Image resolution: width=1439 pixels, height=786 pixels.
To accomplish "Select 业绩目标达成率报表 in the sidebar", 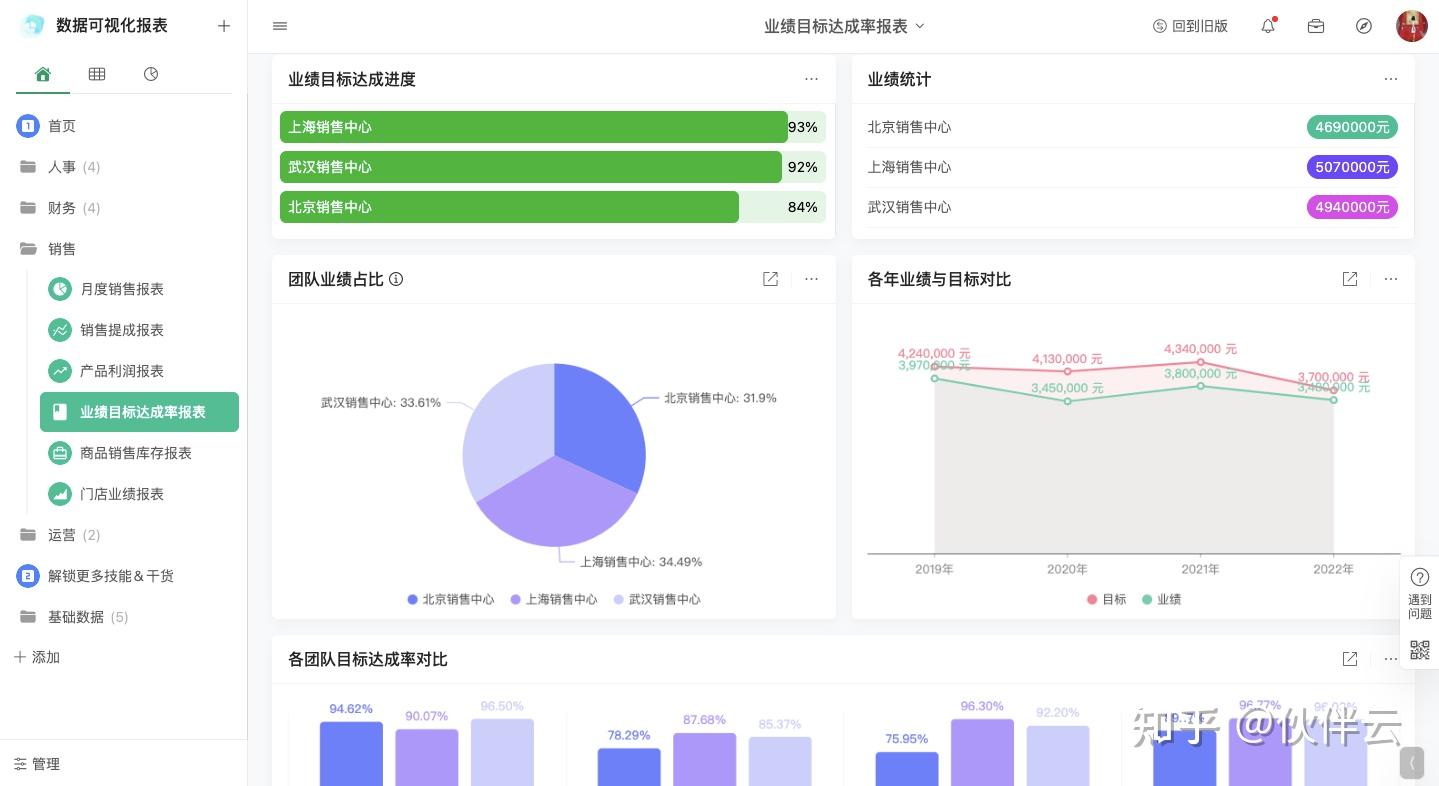I will click(x=139, y=412).
